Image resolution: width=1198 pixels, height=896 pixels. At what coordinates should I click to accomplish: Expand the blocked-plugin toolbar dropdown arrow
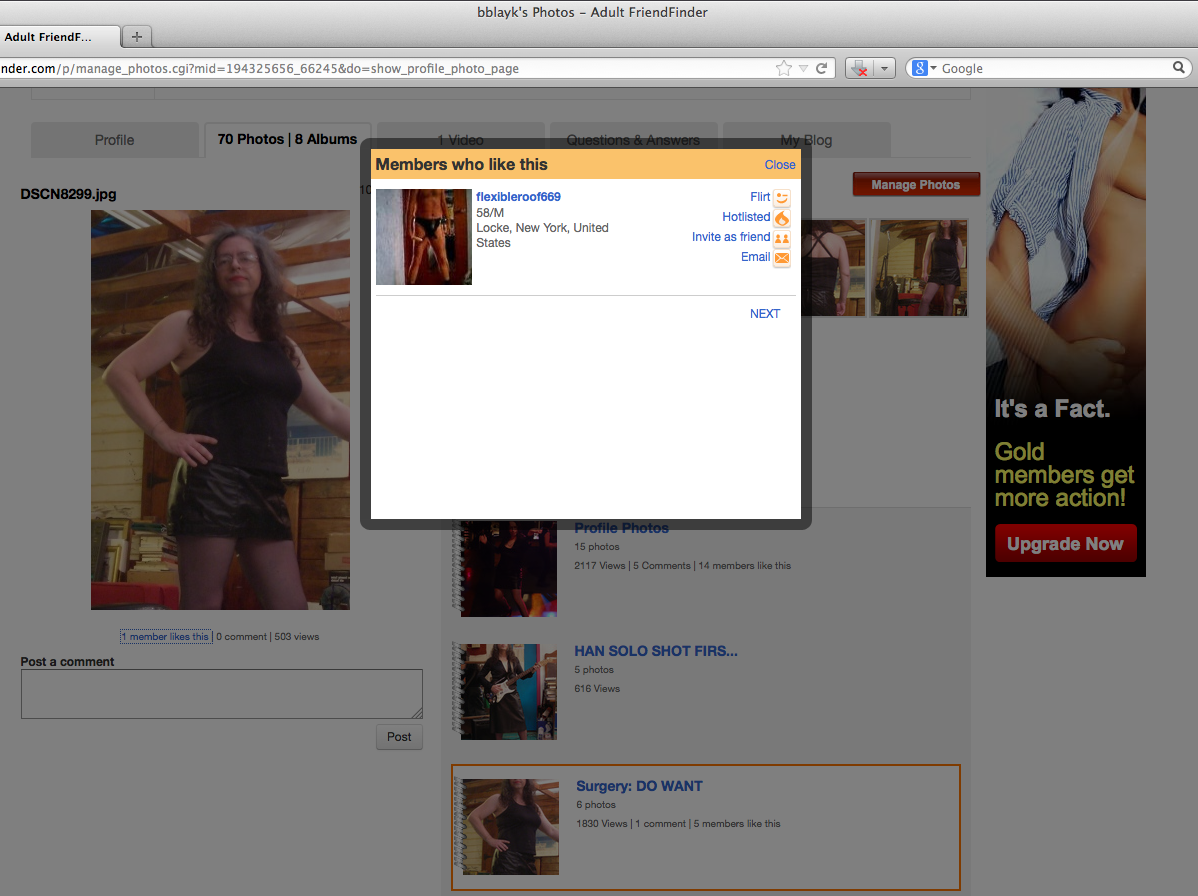click(x=884, y=68)
